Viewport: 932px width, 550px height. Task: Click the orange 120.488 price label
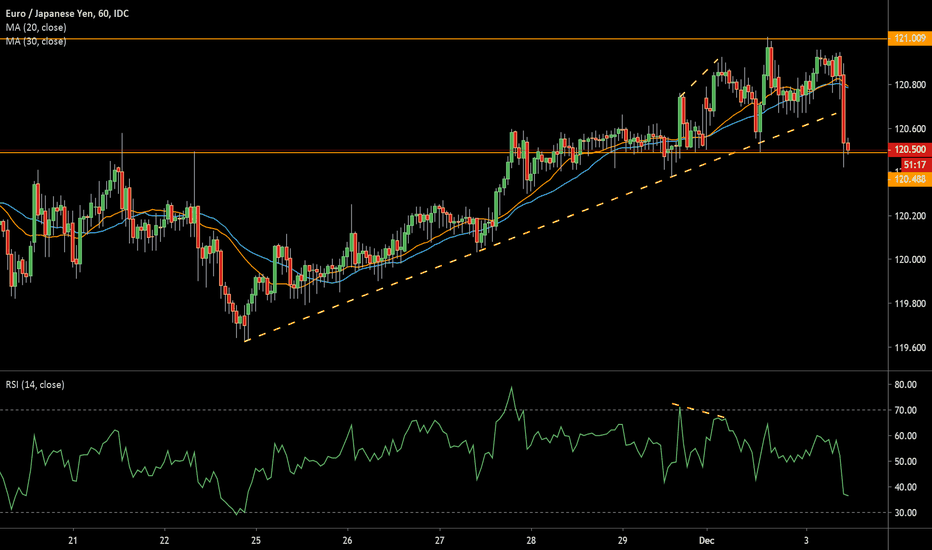point(910,178)
